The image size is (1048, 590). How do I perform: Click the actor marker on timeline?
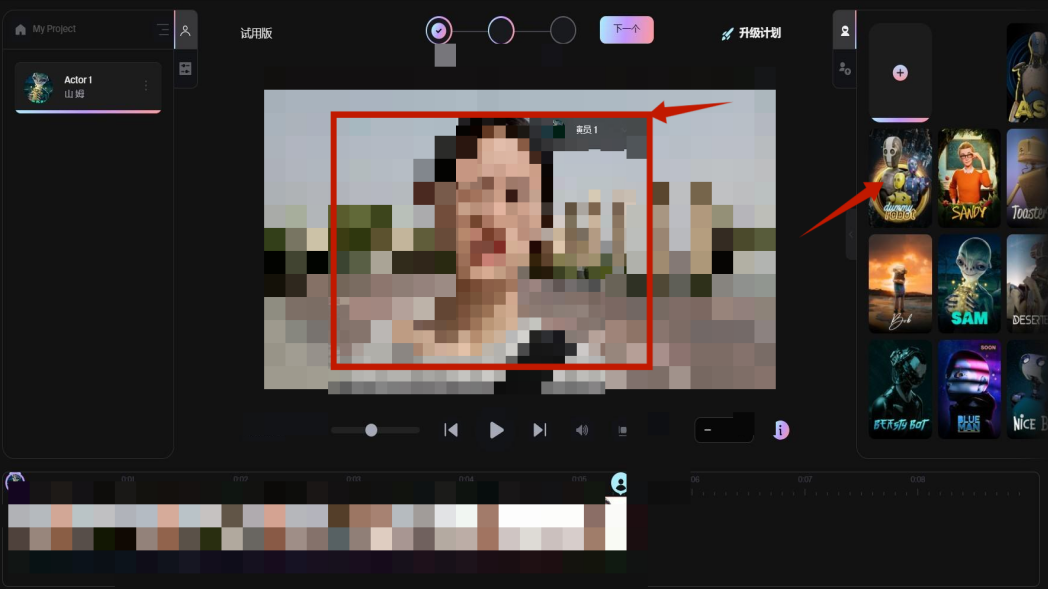pyautogui.click(x=619, y=484)
